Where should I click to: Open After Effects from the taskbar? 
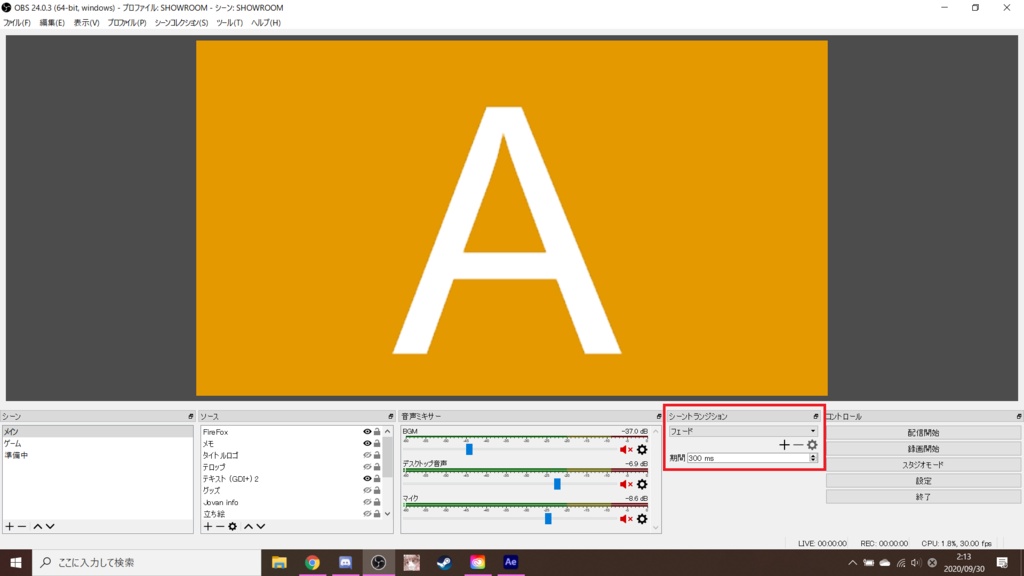click(x=511, y=562)
